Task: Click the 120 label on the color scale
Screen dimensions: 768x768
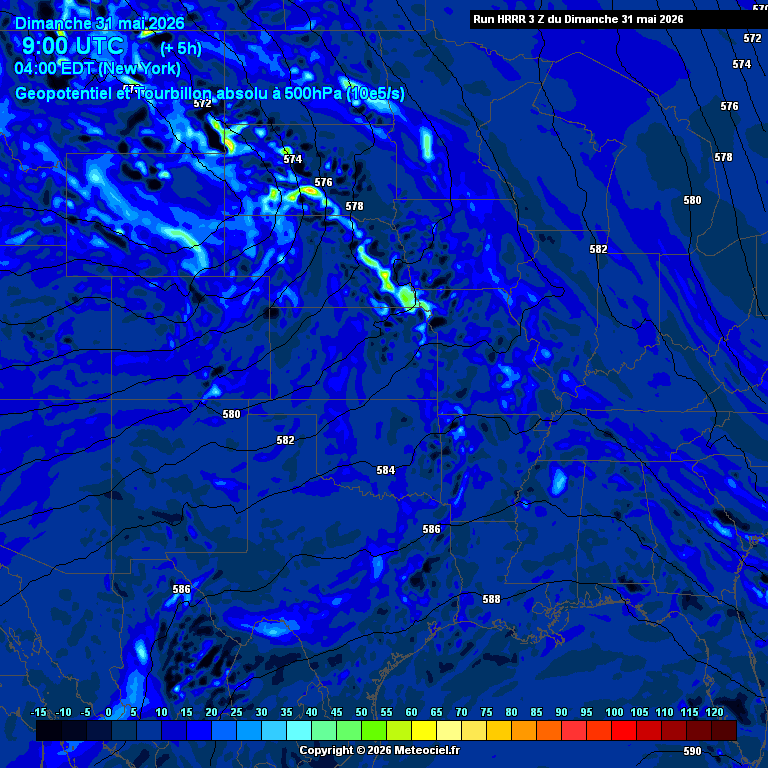Action: click(x=715, y=712)
